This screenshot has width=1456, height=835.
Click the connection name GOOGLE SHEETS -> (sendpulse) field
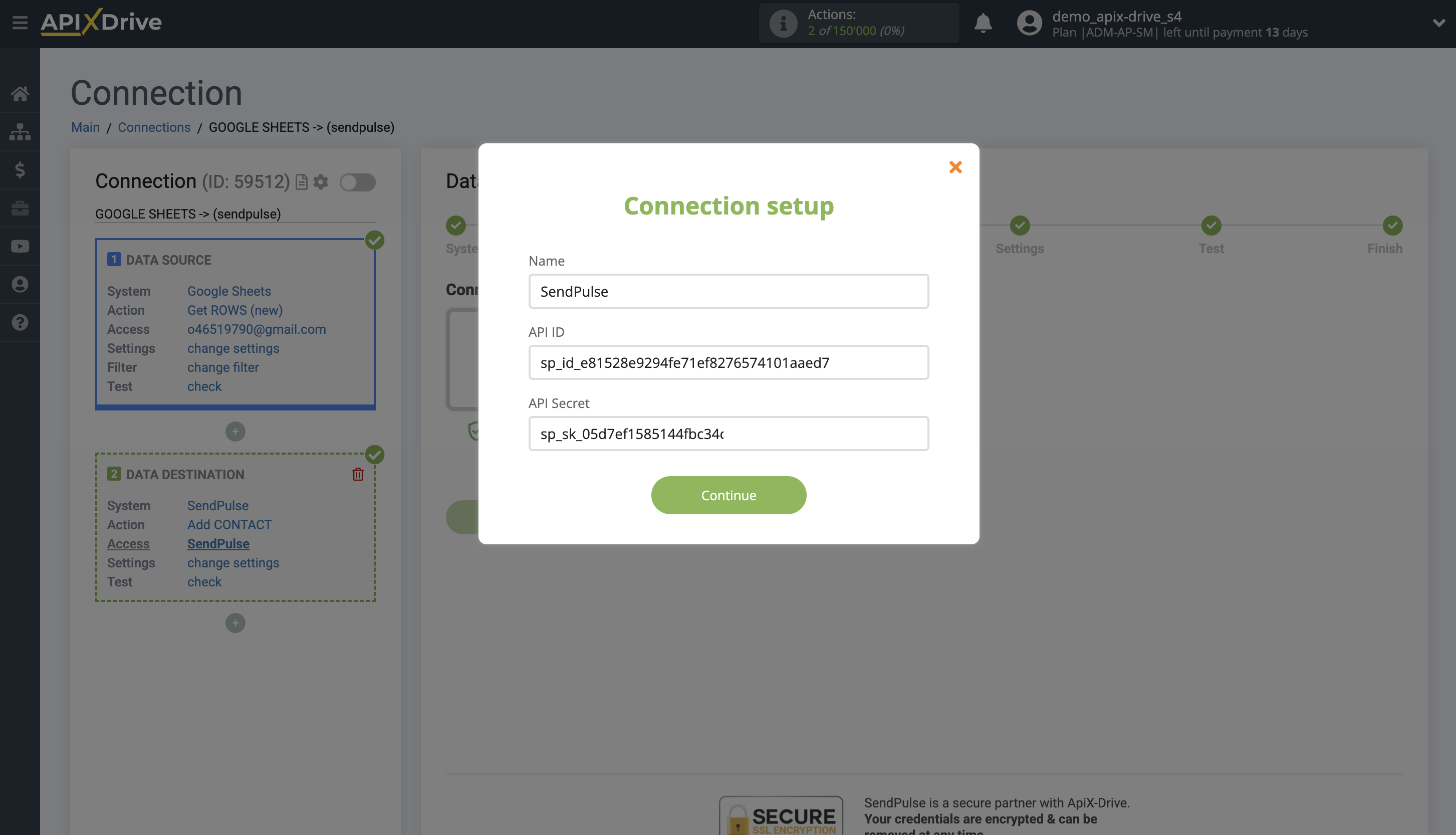coord(235,214)
